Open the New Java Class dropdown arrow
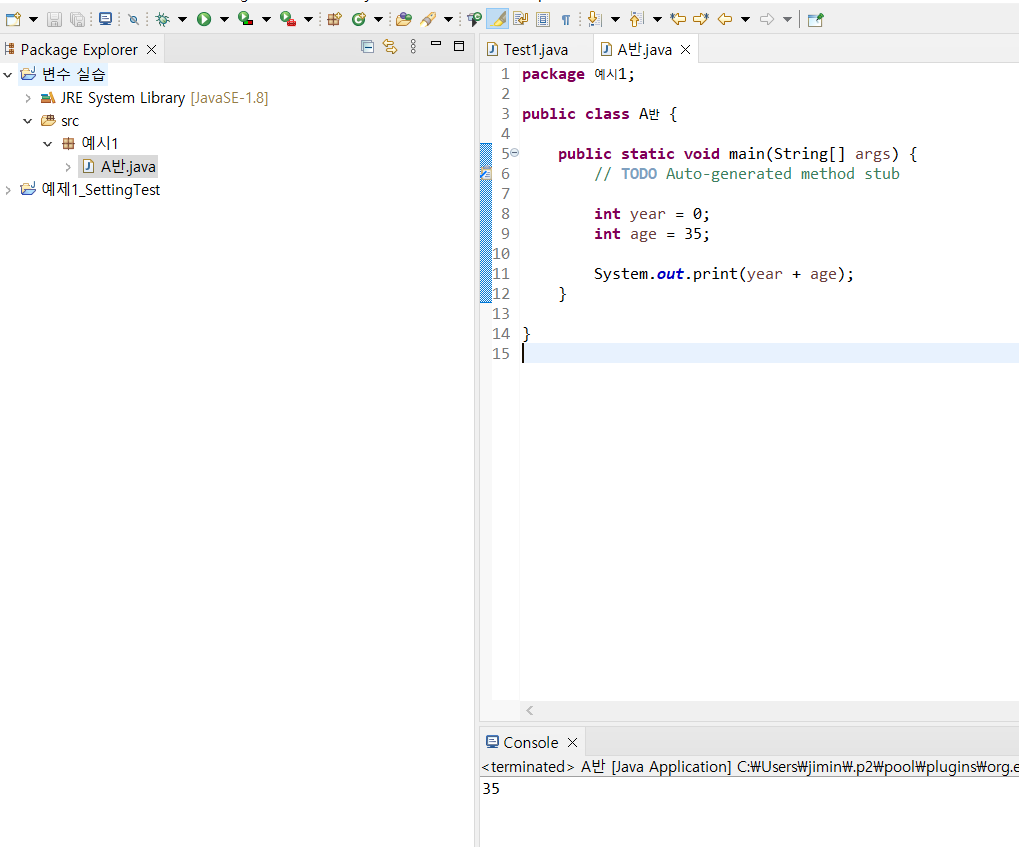Image resolution: width=1019 pixels, height=847 pixels. [x=378, y=20]
